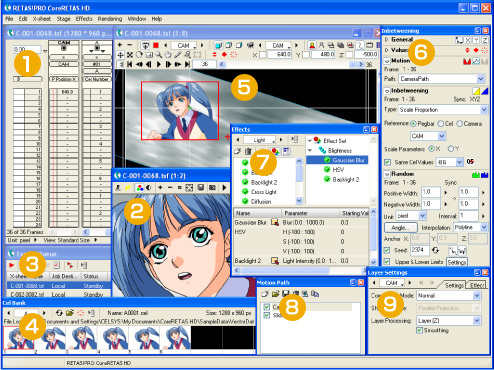Image resolution: width=494 pixels, height=370 pixels.
Task: Start the Execute Queue with the red play icon
Action: tap(12, 265)
